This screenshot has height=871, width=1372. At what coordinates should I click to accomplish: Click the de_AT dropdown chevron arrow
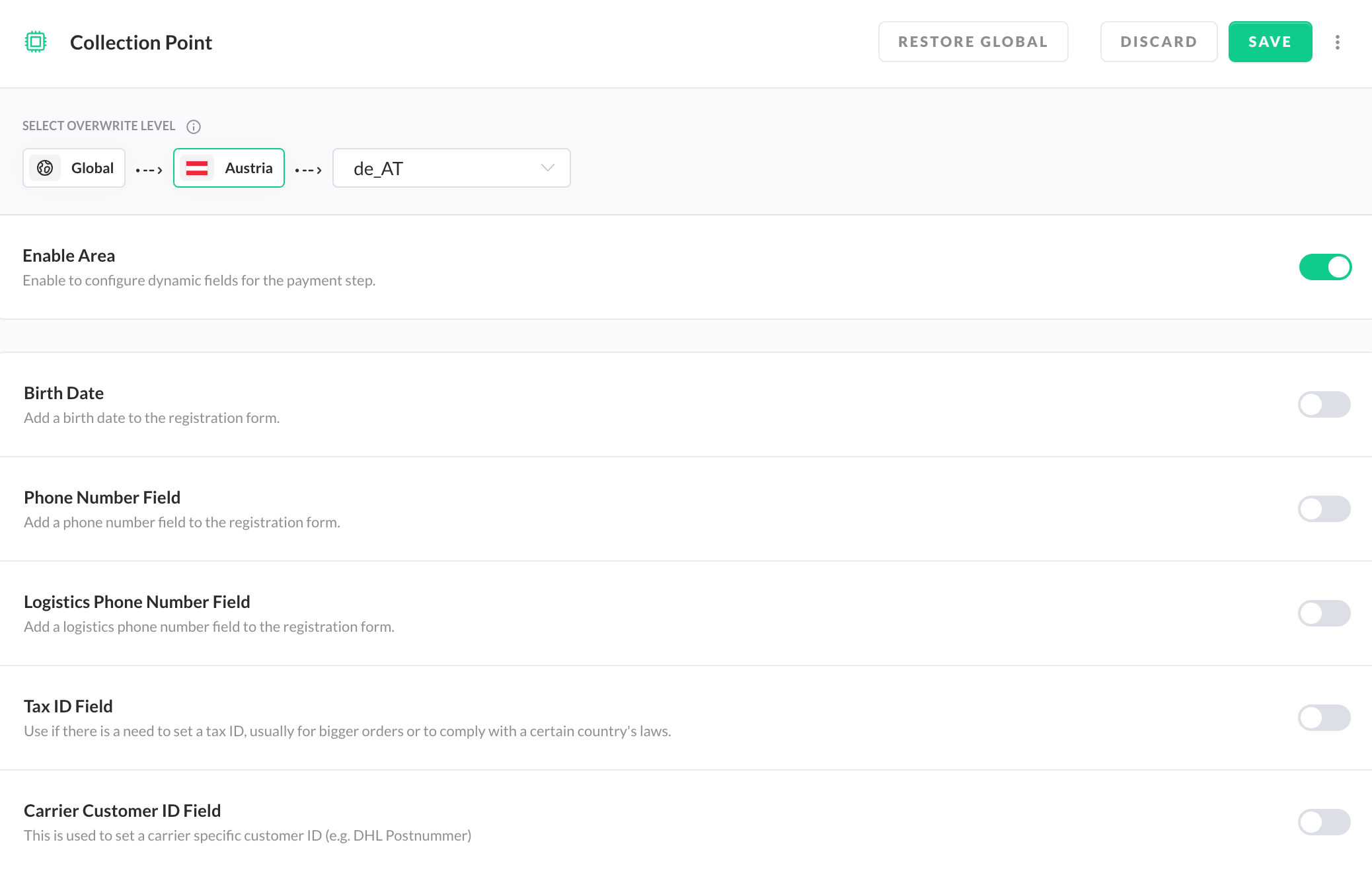(x=547, y=168)
